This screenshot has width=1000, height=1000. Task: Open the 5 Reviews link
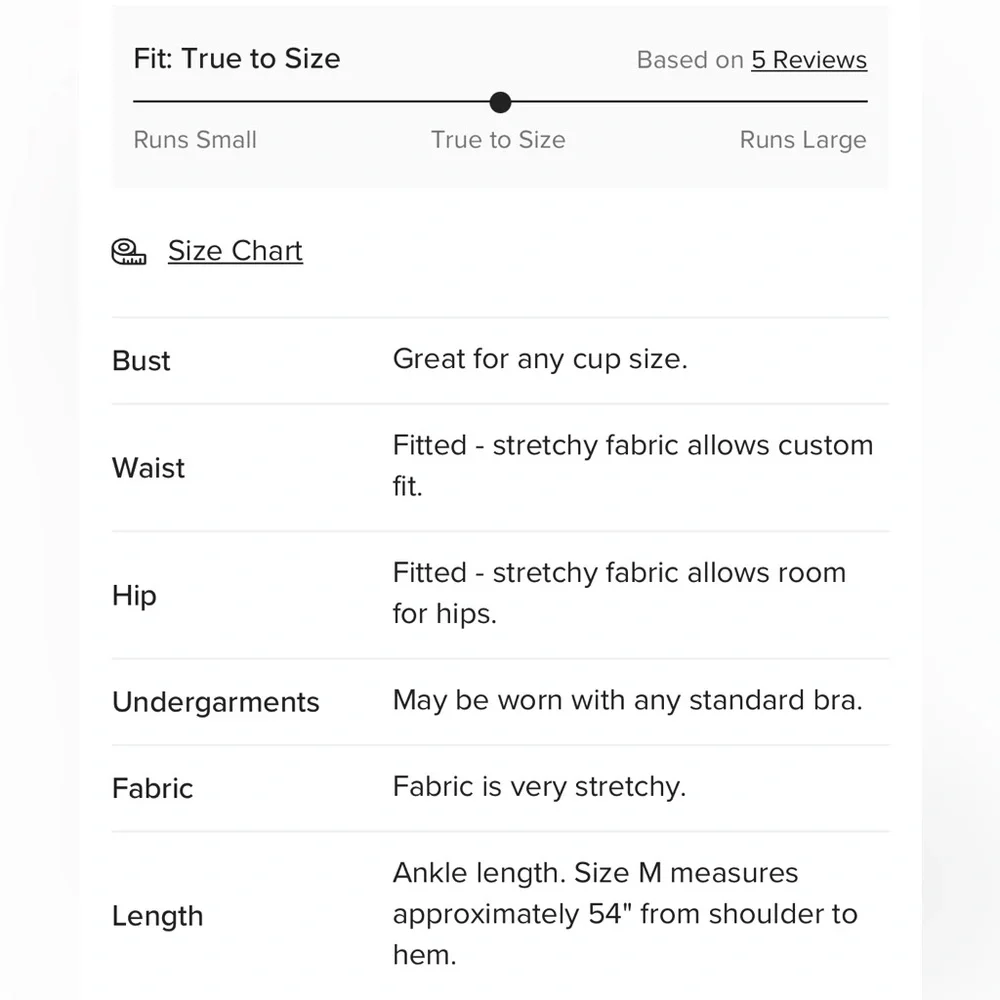click(x=809, y=60)
